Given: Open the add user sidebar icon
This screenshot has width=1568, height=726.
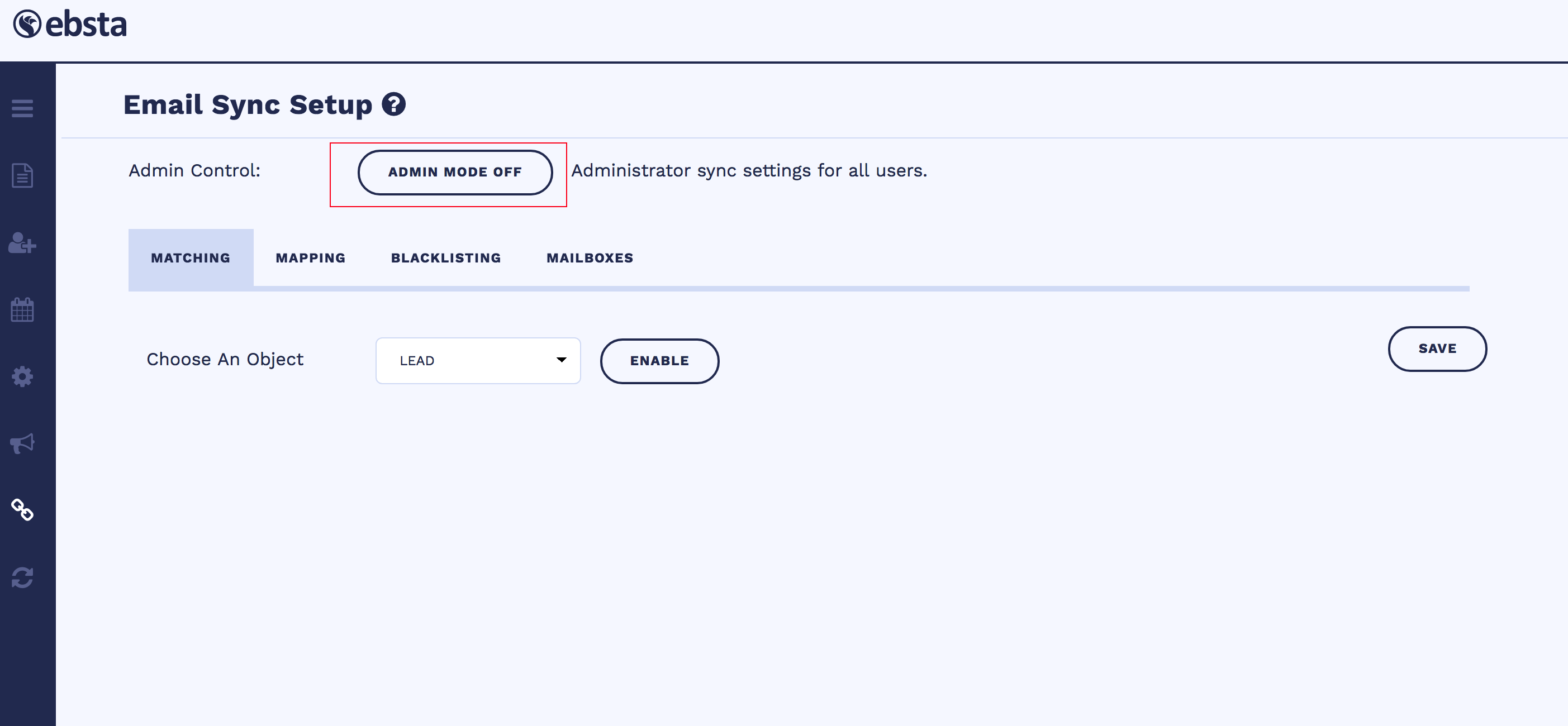Looking at the screenshot, I should tap(22, 243).
